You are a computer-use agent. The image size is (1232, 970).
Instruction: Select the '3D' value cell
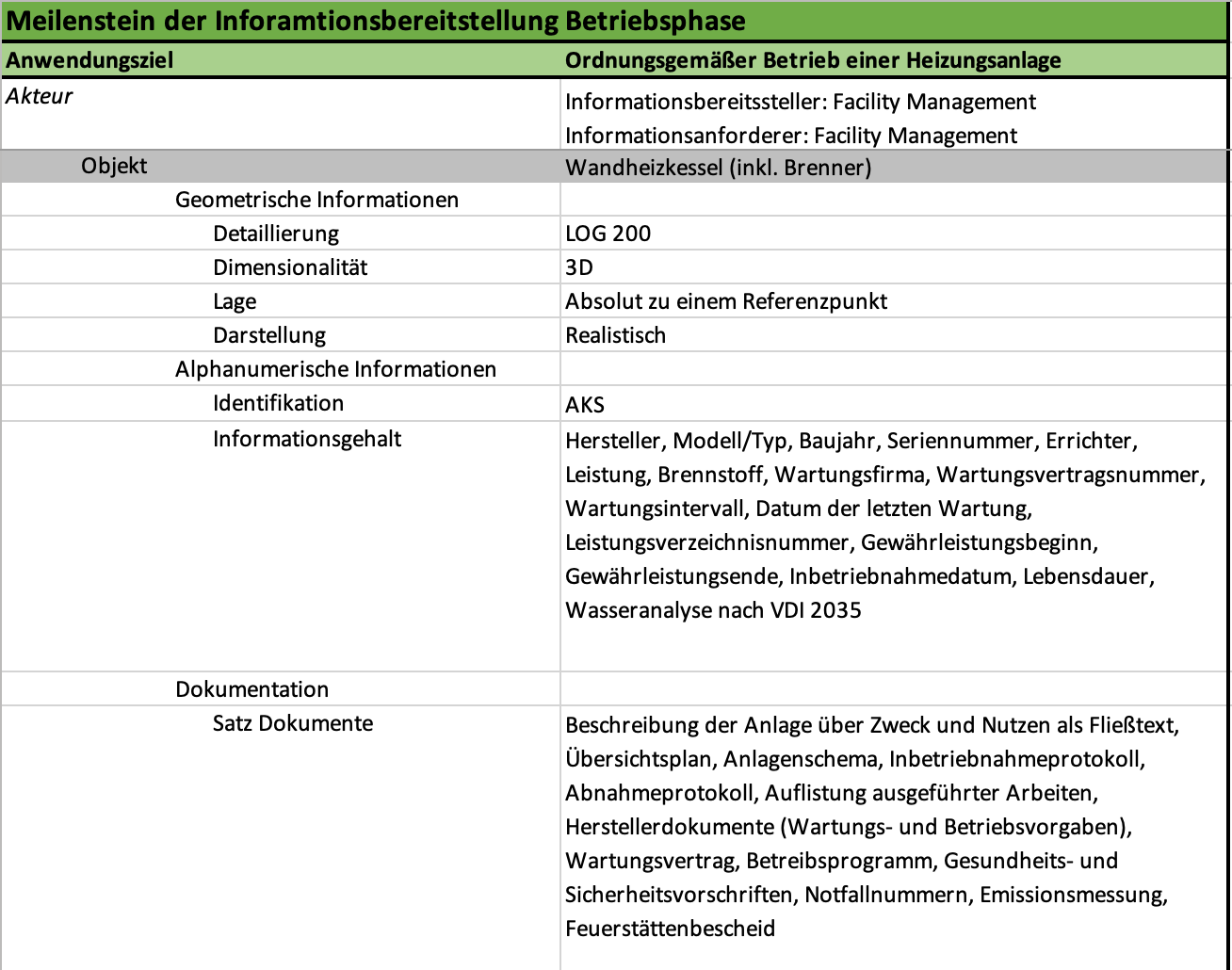point(579,267)
